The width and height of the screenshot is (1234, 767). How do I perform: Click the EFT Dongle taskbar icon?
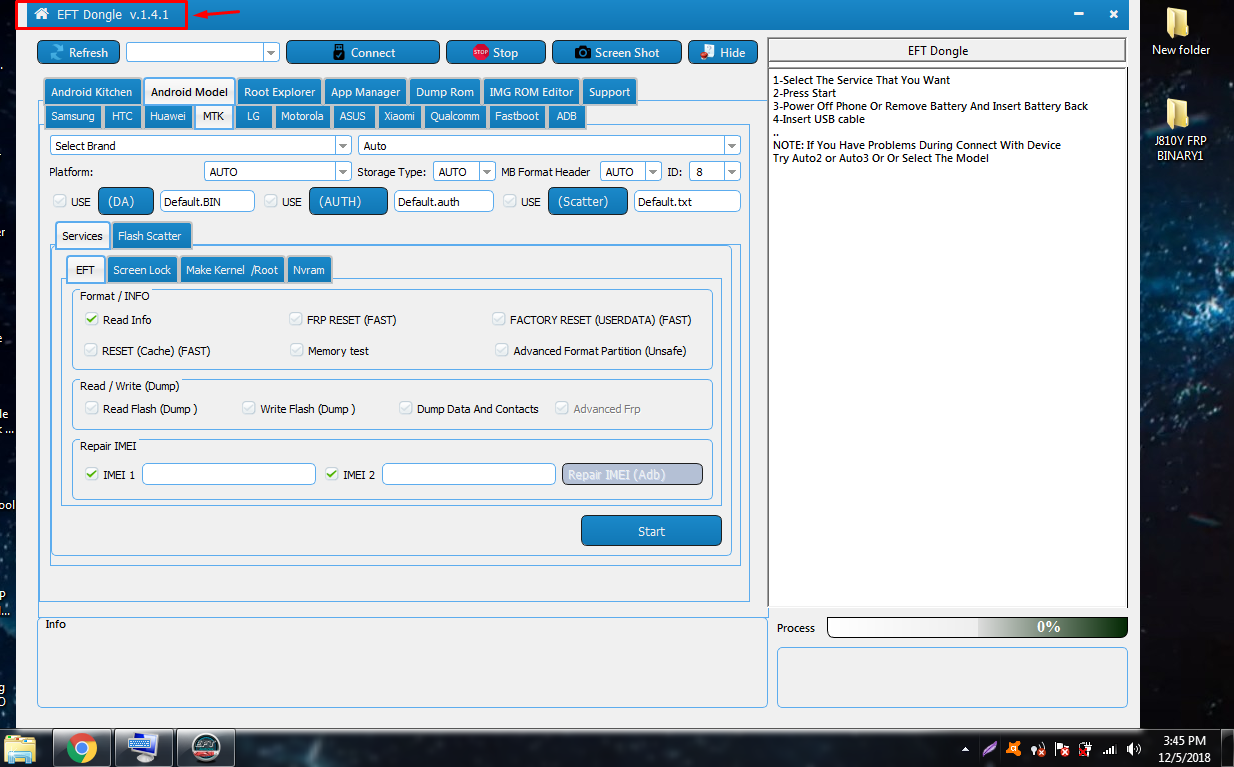coord(206,747)
